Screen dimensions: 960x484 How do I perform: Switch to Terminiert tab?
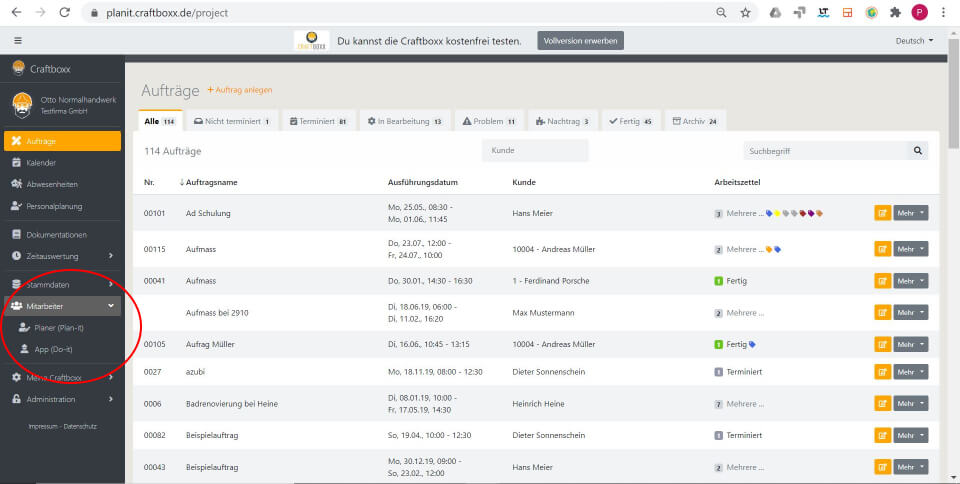tap(318, 121)
